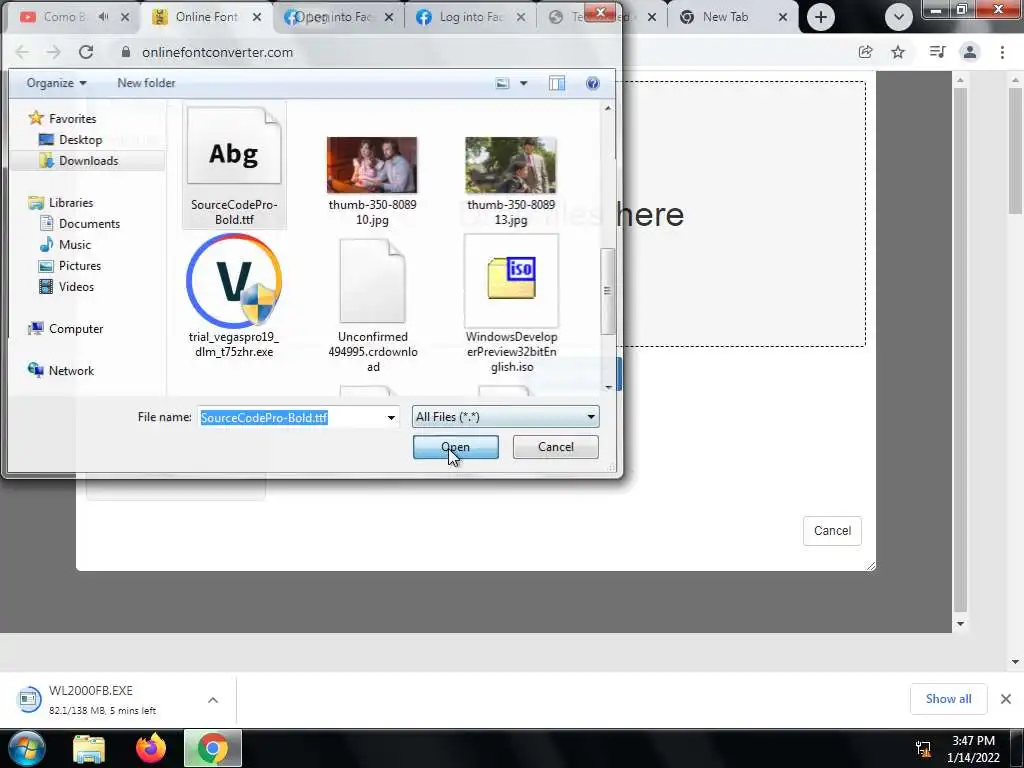Open the tab search dropdown button
The height and width of the screenshot is (768, 1024).
tap(899, 17)
